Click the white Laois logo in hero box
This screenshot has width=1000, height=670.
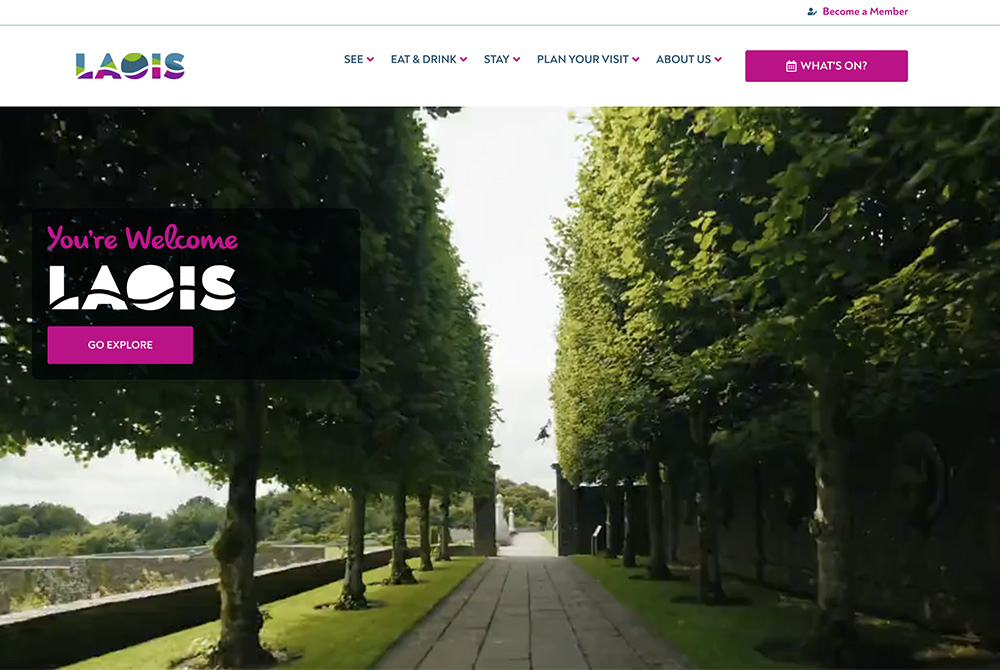[x=143, y=288]
